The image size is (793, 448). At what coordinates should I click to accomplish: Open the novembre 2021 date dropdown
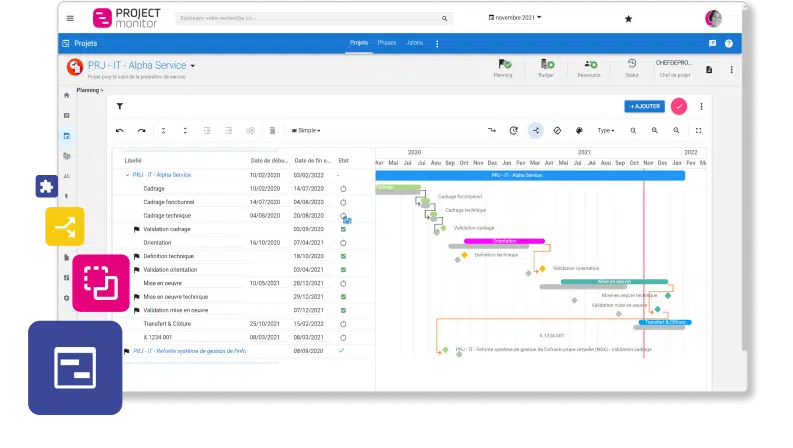tap(515, 18)
